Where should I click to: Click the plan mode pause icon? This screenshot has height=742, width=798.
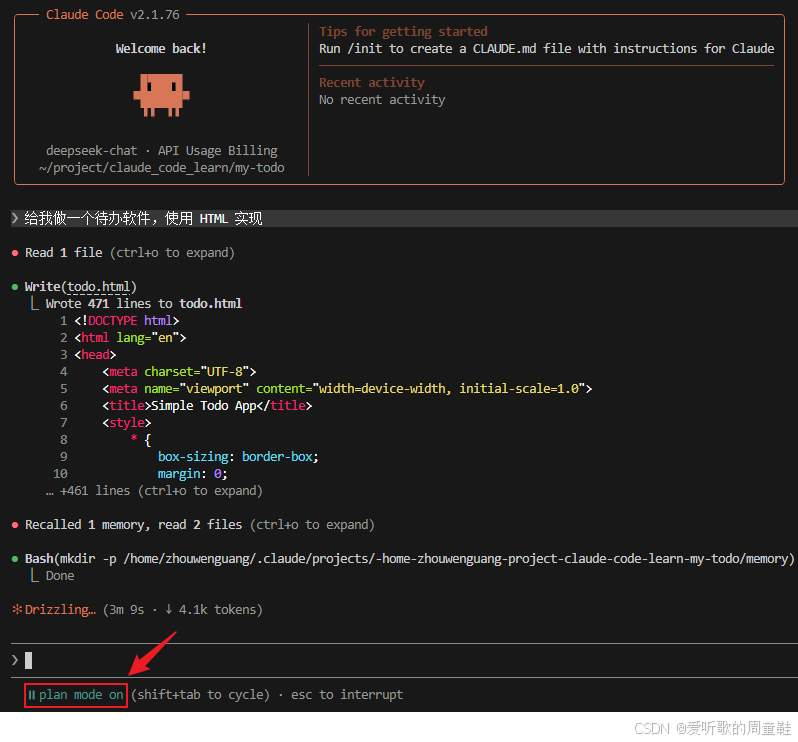[32, 695]
